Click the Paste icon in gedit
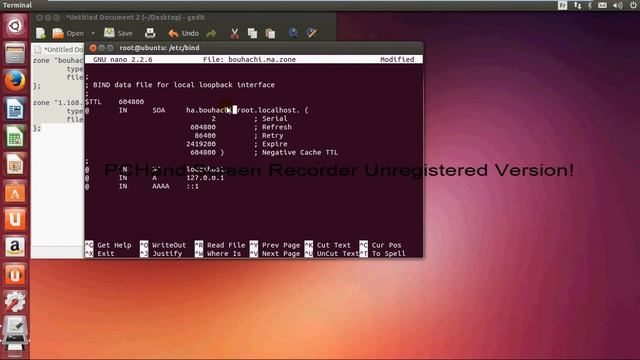The image size is (640, 360). [x=270, y=33]
